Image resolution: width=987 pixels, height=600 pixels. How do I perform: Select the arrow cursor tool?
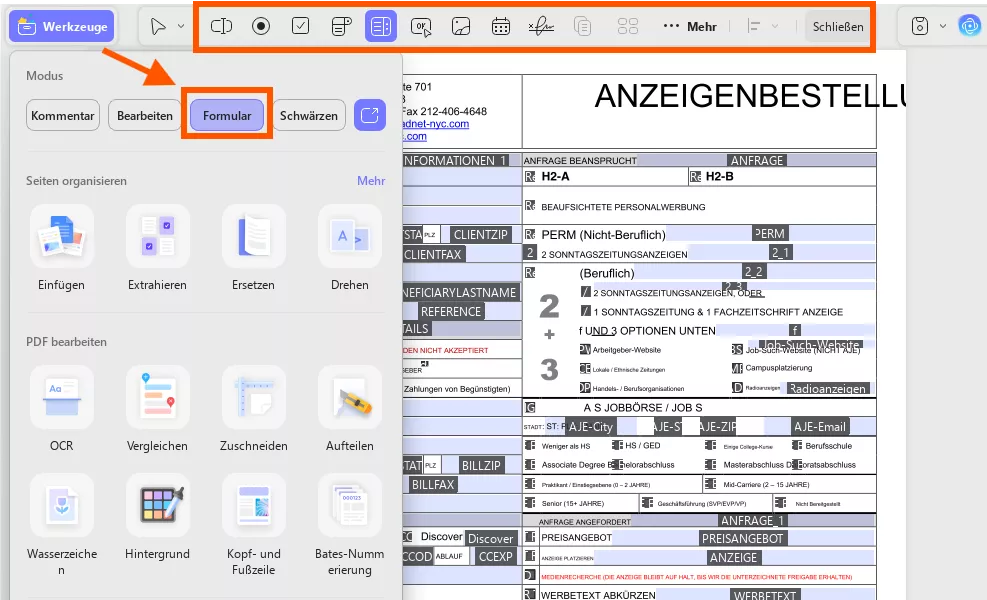point(158,26)
